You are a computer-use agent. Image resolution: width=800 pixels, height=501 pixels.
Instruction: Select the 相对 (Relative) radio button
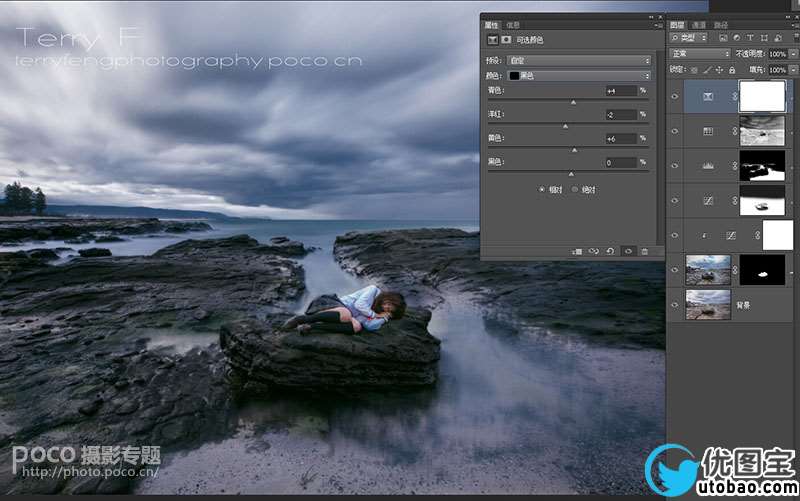[542, 189]
